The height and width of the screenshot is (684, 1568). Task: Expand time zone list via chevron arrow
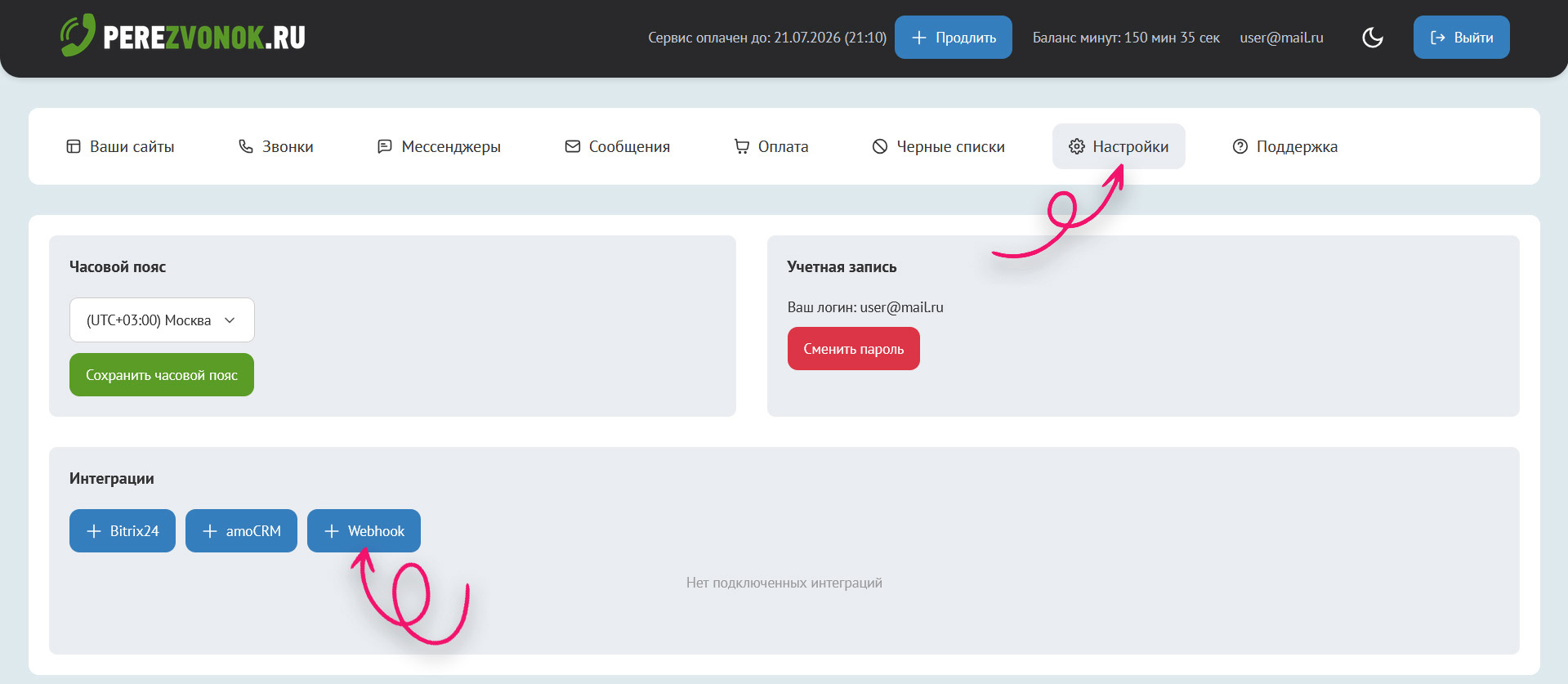tap(230, 320)
